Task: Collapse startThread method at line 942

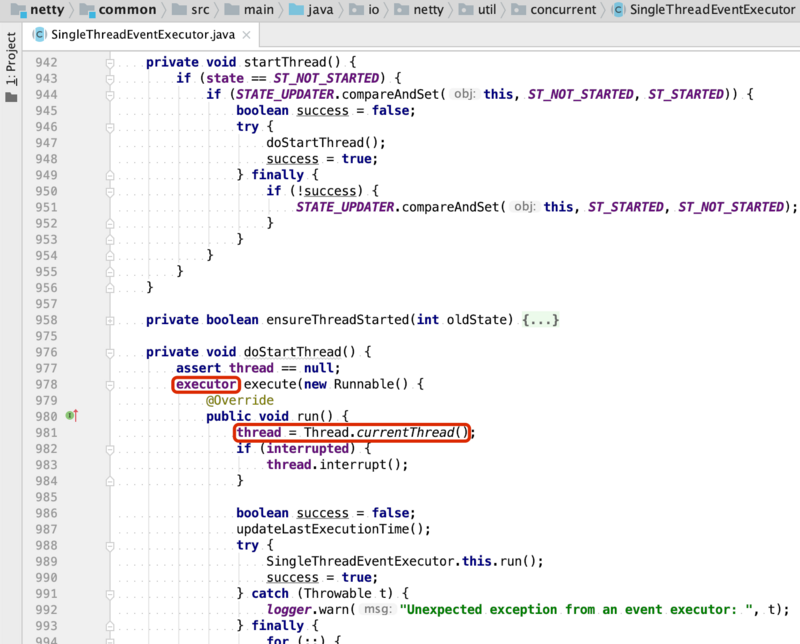Action: (x=110, y=63)
